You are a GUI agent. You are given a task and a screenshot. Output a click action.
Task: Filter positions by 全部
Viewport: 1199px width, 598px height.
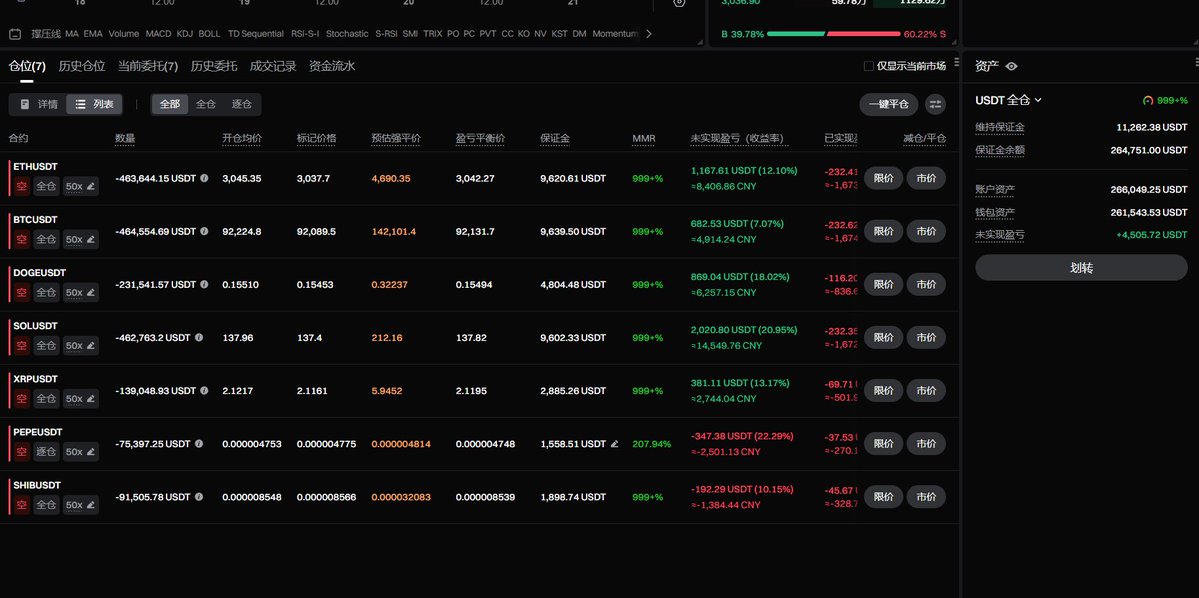170,104
